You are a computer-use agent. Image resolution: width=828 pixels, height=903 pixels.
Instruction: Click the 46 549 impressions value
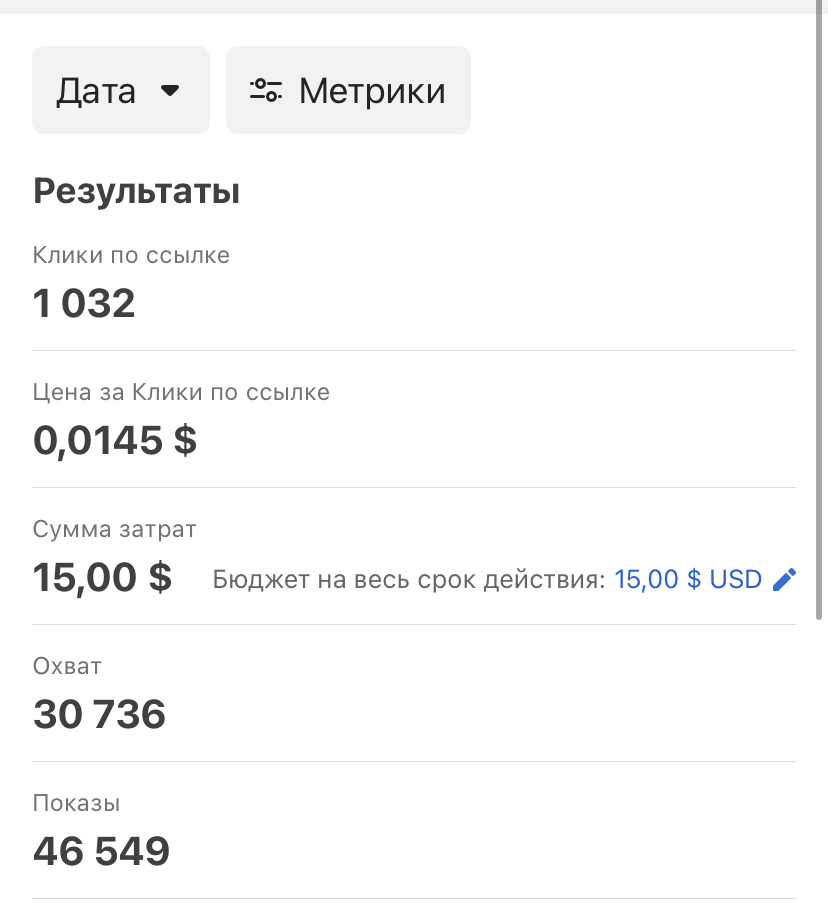tap(101, 851)
